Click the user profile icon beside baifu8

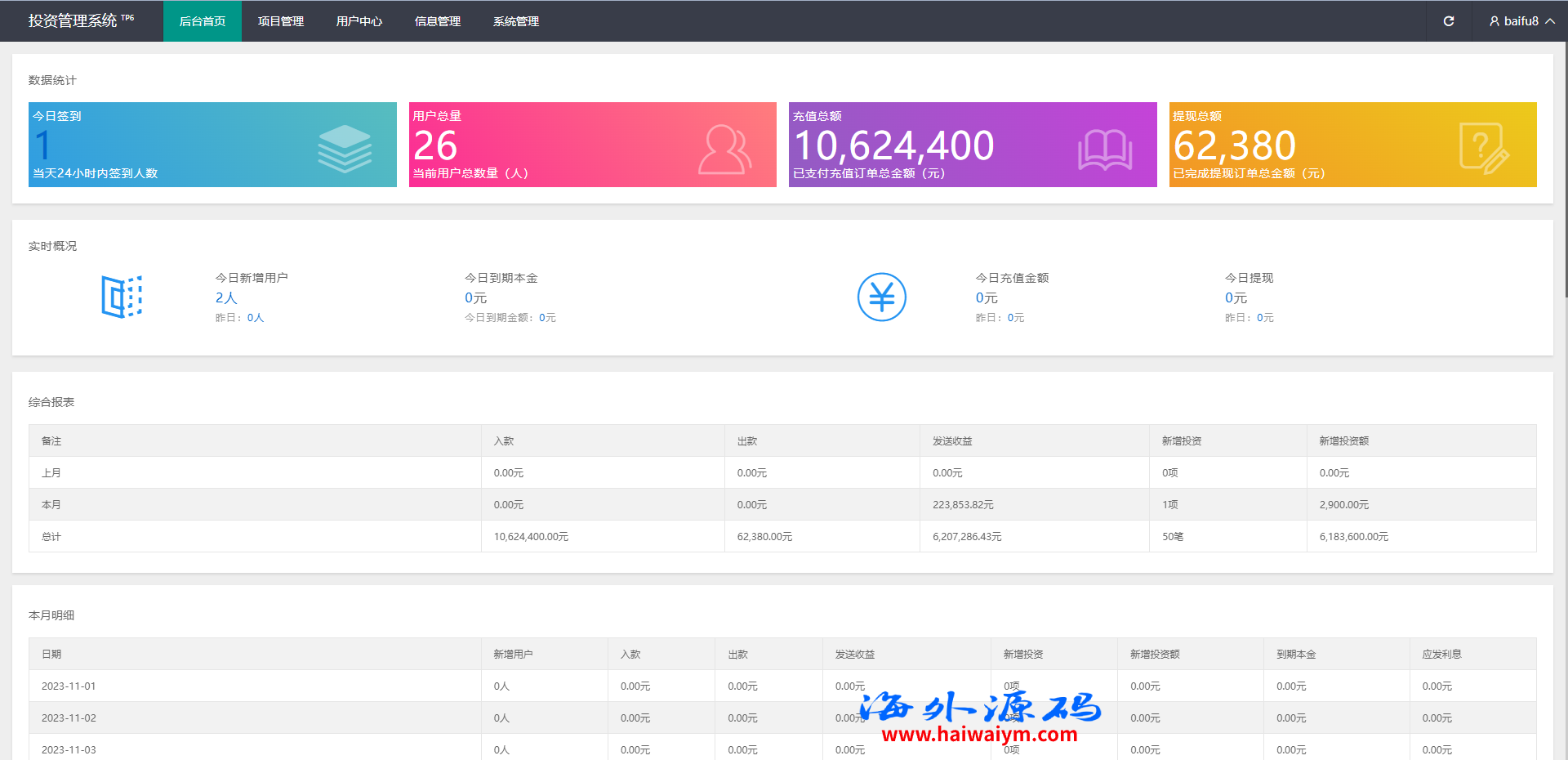click(x=1494, y=21)
